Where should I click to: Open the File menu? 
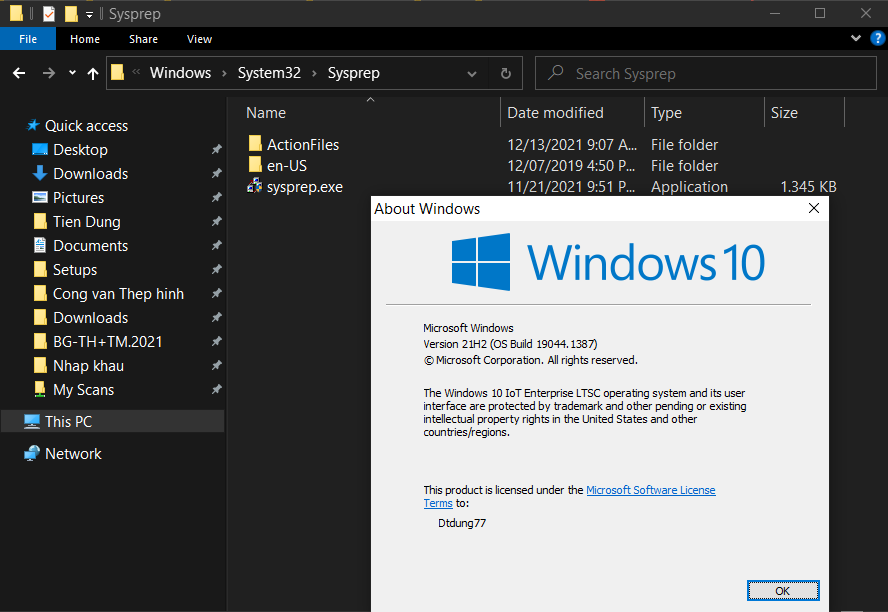[28, 39]
